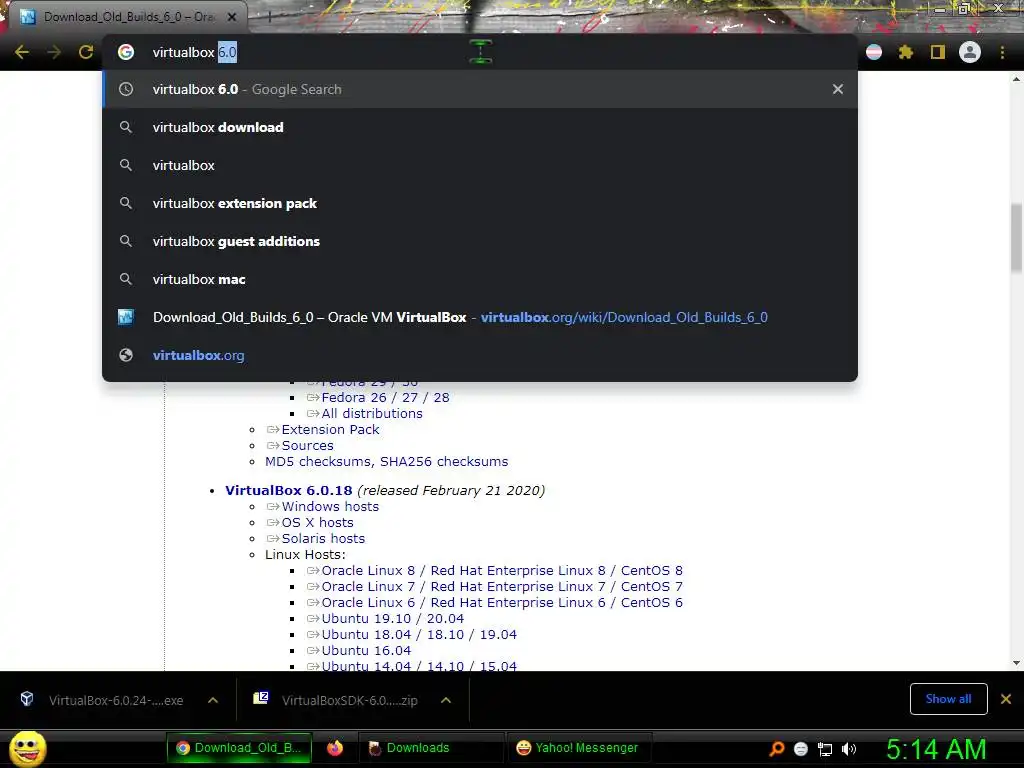Open Chrome three-dot menu

point(1002,52)
